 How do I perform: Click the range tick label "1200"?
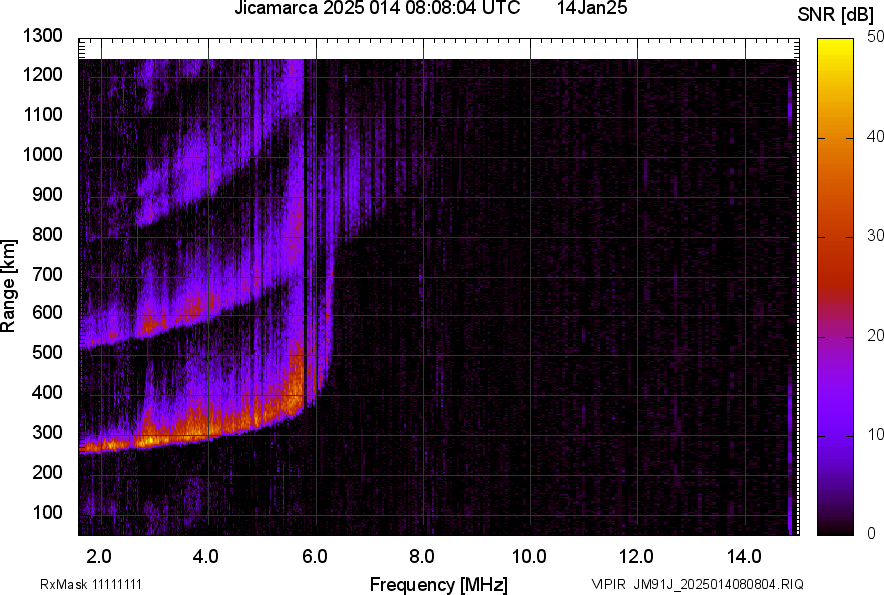[43, 74]
